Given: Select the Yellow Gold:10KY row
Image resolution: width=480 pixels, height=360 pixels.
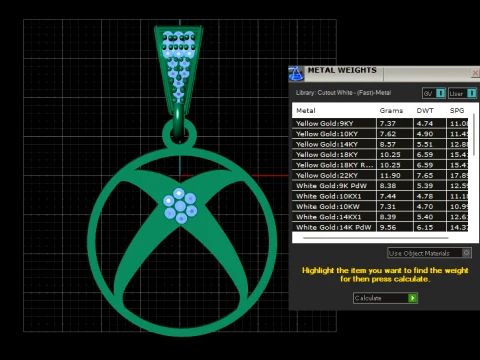Looking at the screenshot, I should 380,134.
